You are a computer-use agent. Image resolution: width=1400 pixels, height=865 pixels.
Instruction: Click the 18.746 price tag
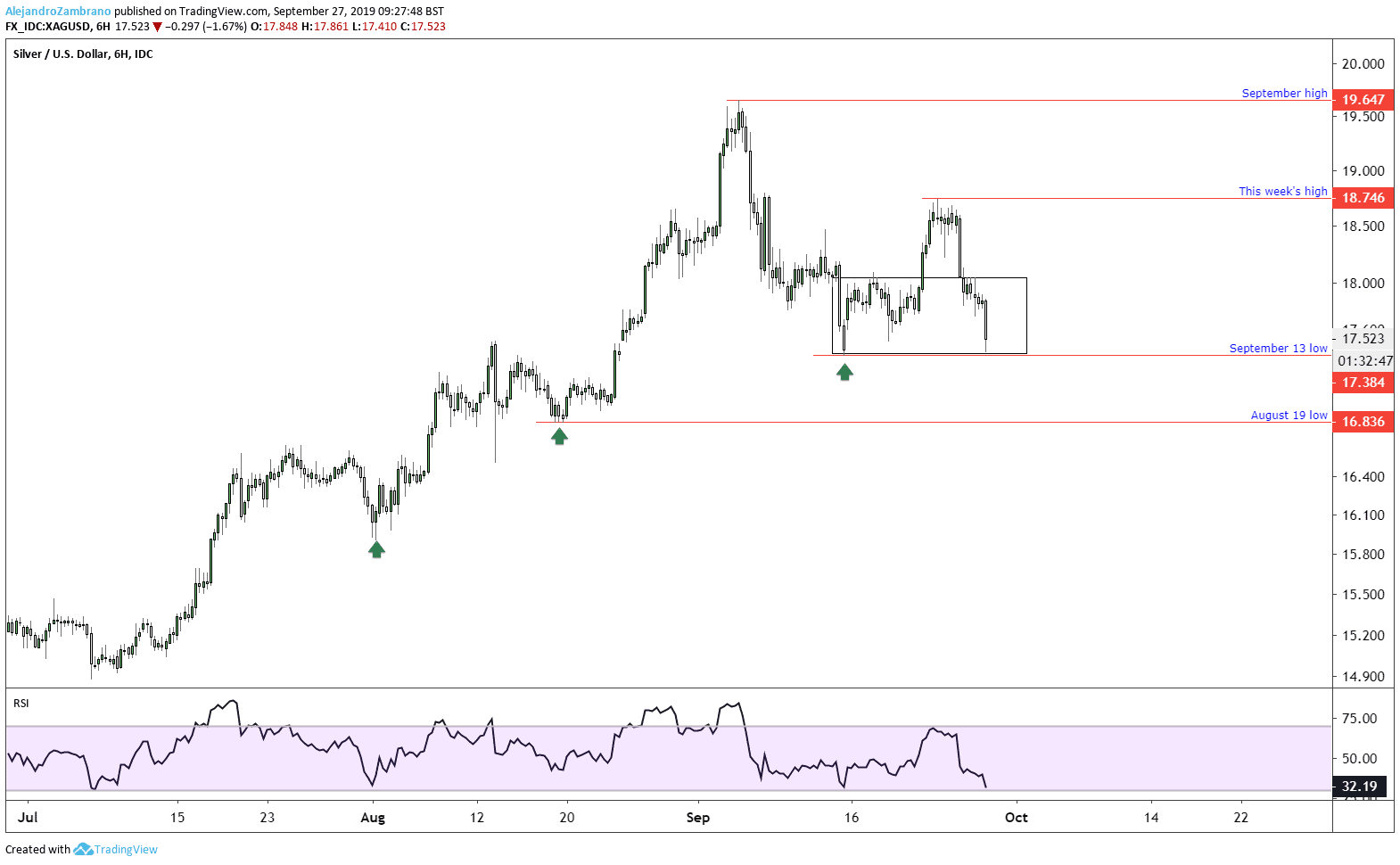[x=1363, y=198]
